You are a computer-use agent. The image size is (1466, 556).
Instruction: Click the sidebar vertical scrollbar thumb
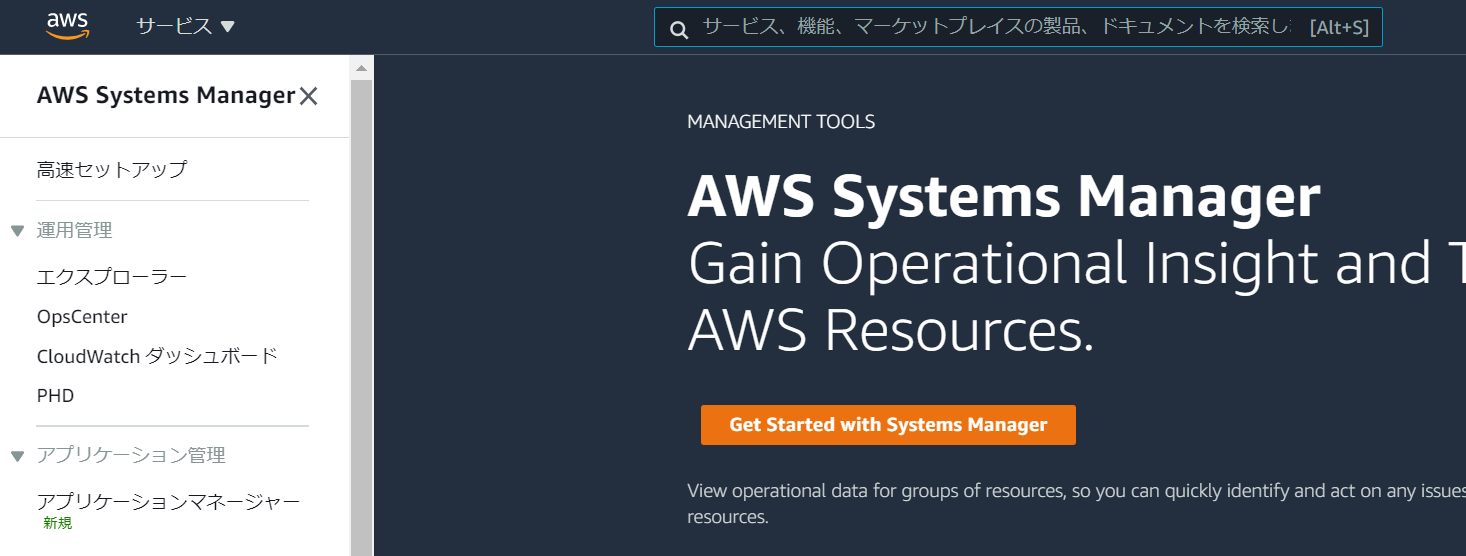coord(361,317)
